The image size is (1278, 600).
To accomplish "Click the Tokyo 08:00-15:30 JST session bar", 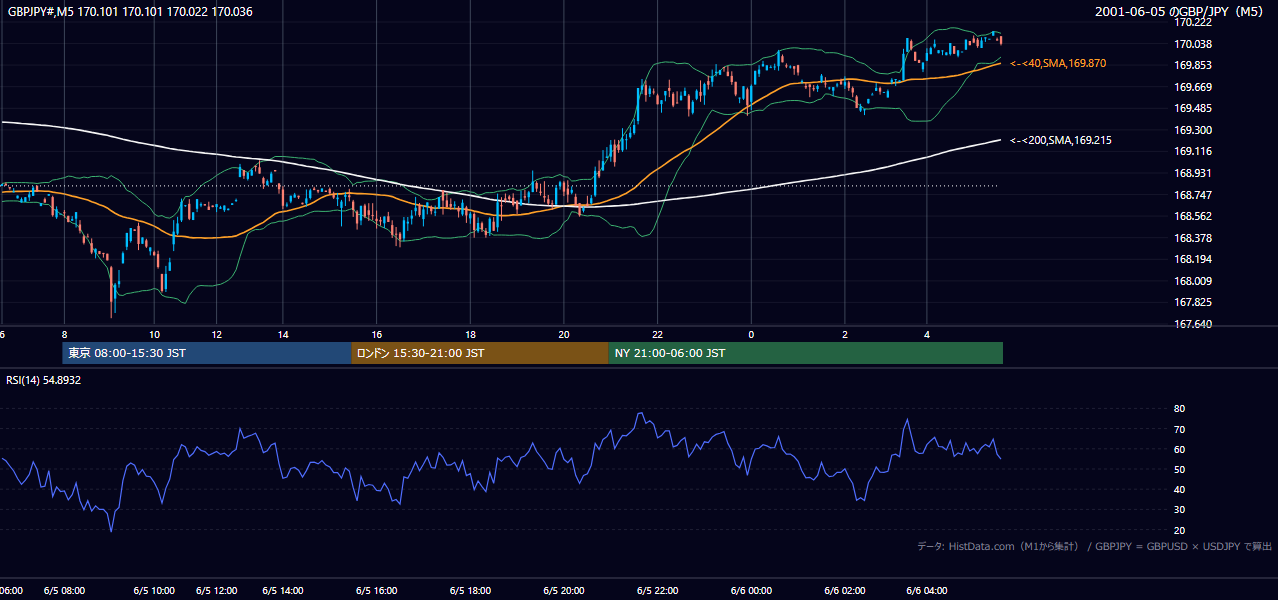I will tap(207, 353).
